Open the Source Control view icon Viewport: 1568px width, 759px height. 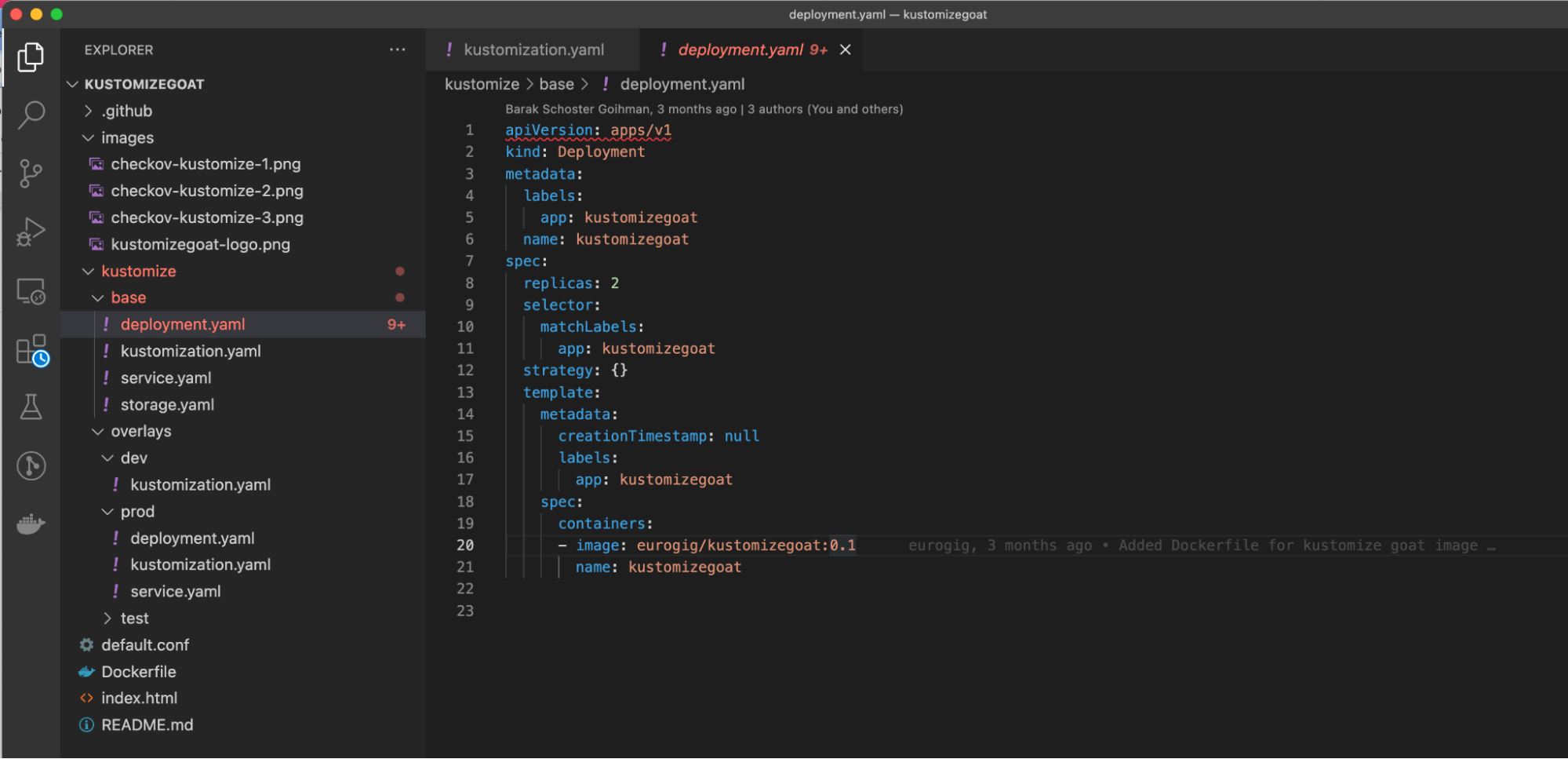tap(31, 173)
